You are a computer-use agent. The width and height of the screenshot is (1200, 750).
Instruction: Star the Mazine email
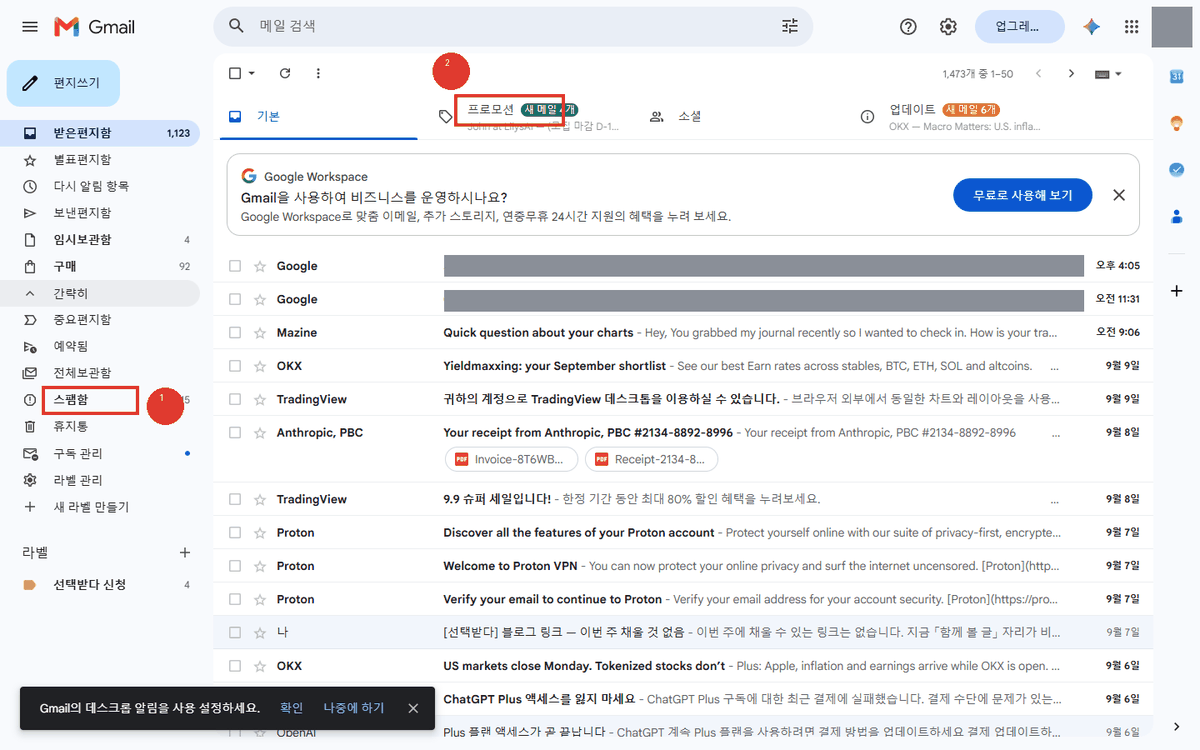coord(260,332)
